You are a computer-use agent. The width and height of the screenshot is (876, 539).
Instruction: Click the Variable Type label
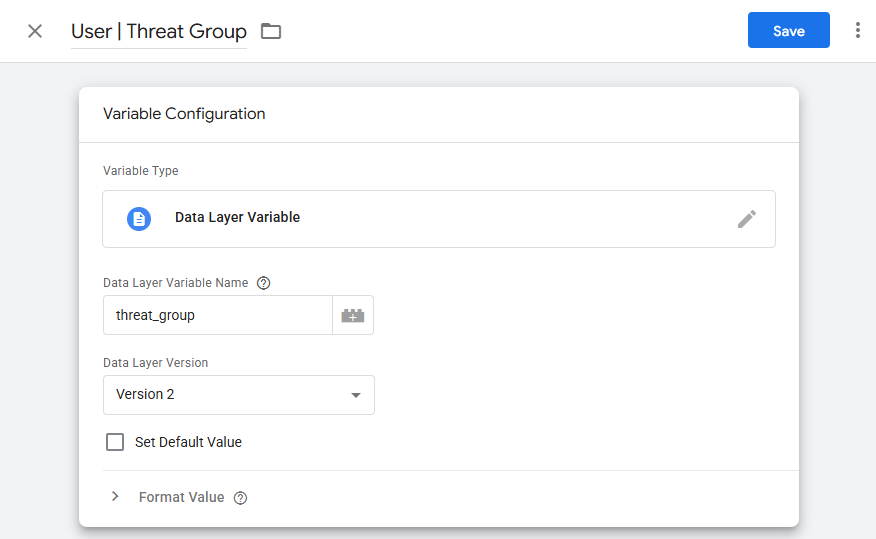[141, 171]
